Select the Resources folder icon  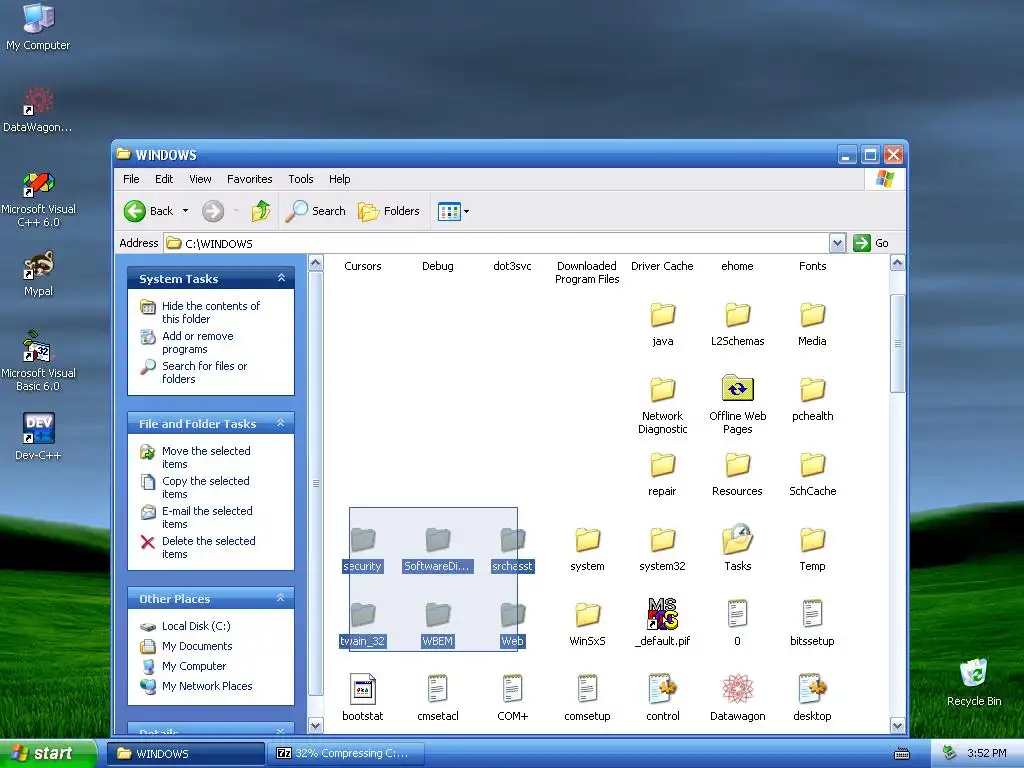737,466
